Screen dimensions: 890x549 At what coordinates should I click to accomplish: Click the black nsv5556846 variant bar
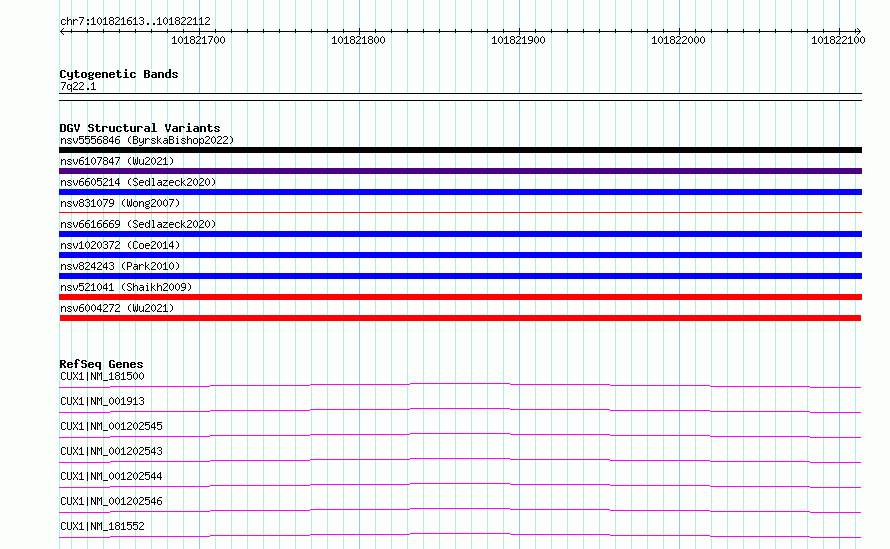pyautogui.click(x=460, y=150)
